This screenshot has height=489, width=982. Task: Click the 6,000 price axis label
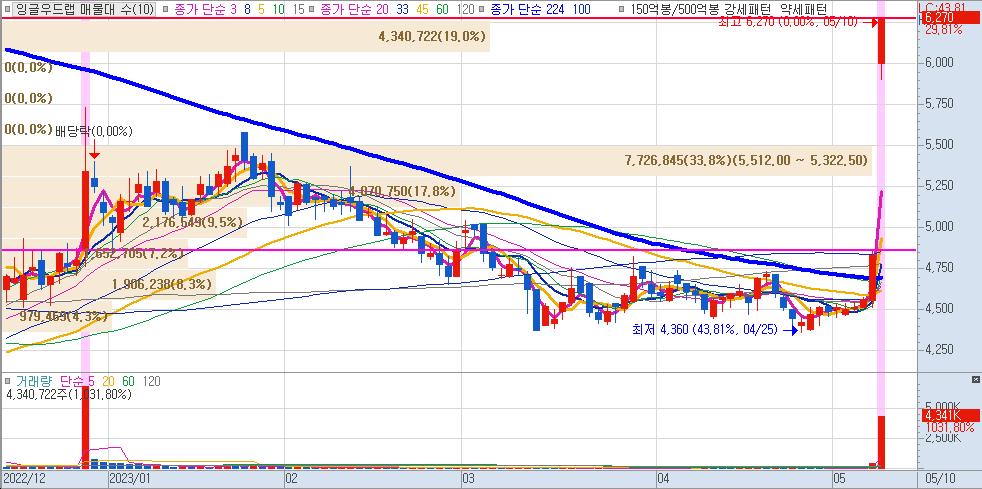940,63
